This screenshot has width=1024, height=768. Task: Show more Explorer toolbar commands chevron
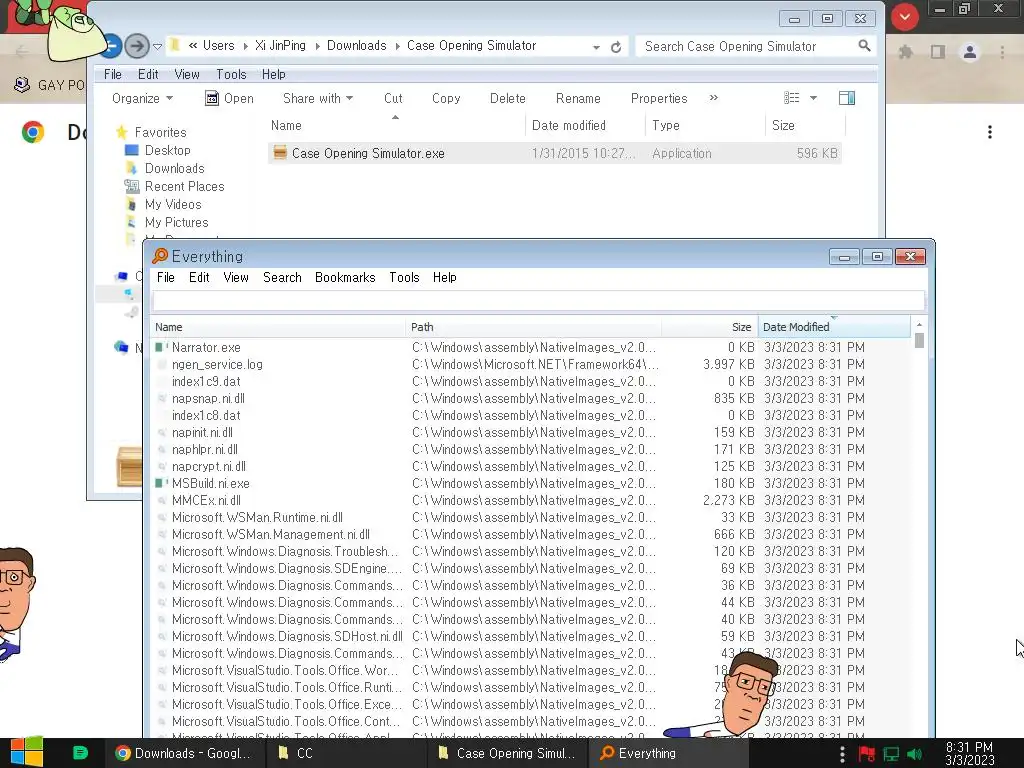714,97
